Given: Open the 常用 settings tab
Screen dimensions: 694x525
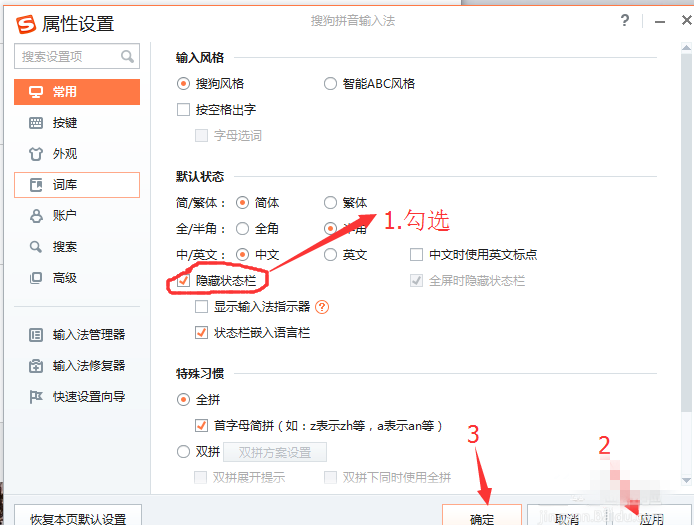Looking at the screenshot, I should coord(77,92).
